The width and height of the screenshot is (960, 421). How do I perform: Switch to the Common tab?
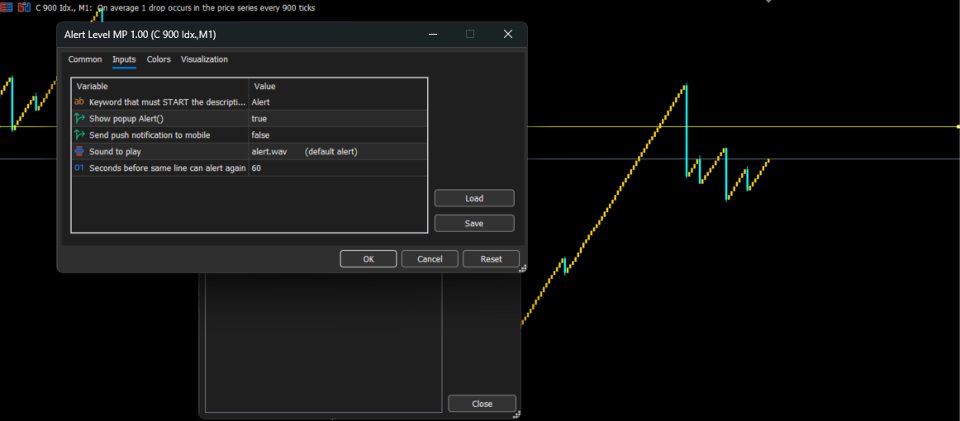[x=85, y=59]
